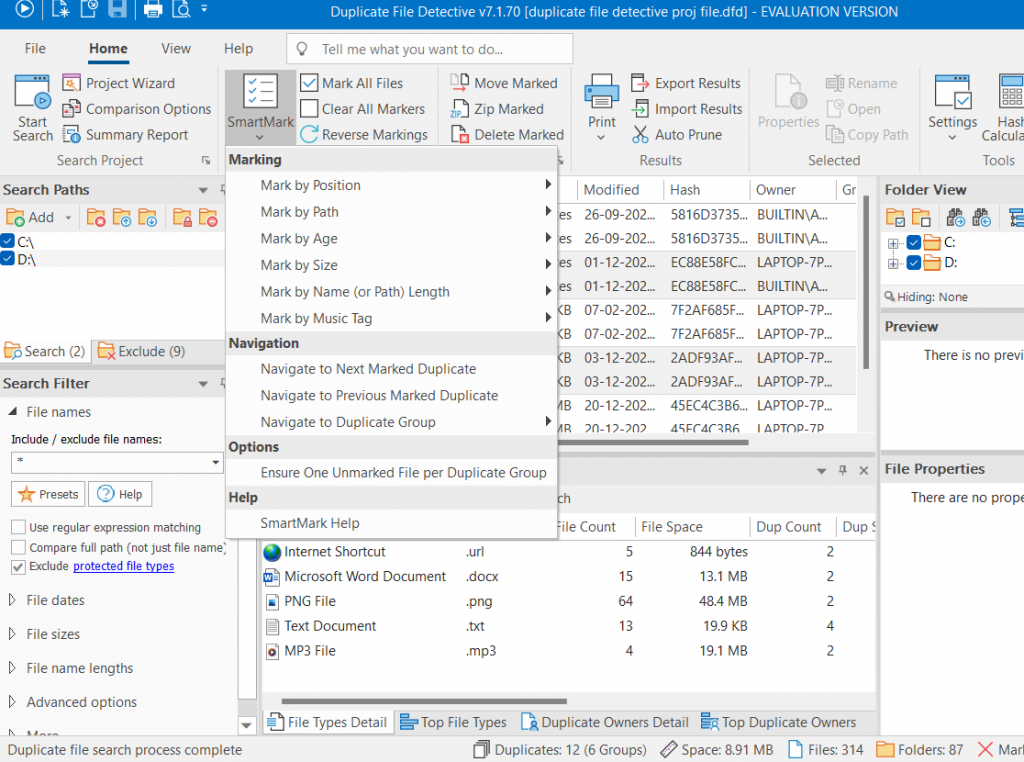The width and height of the screenshot is (1024, 762).
Task: Open the Project Wizard
Action: (119, 84)
